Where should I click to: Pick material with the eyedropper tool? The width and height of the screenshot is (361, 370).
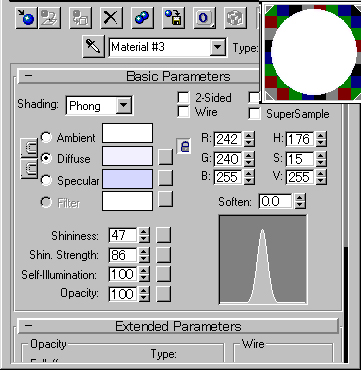93,46
